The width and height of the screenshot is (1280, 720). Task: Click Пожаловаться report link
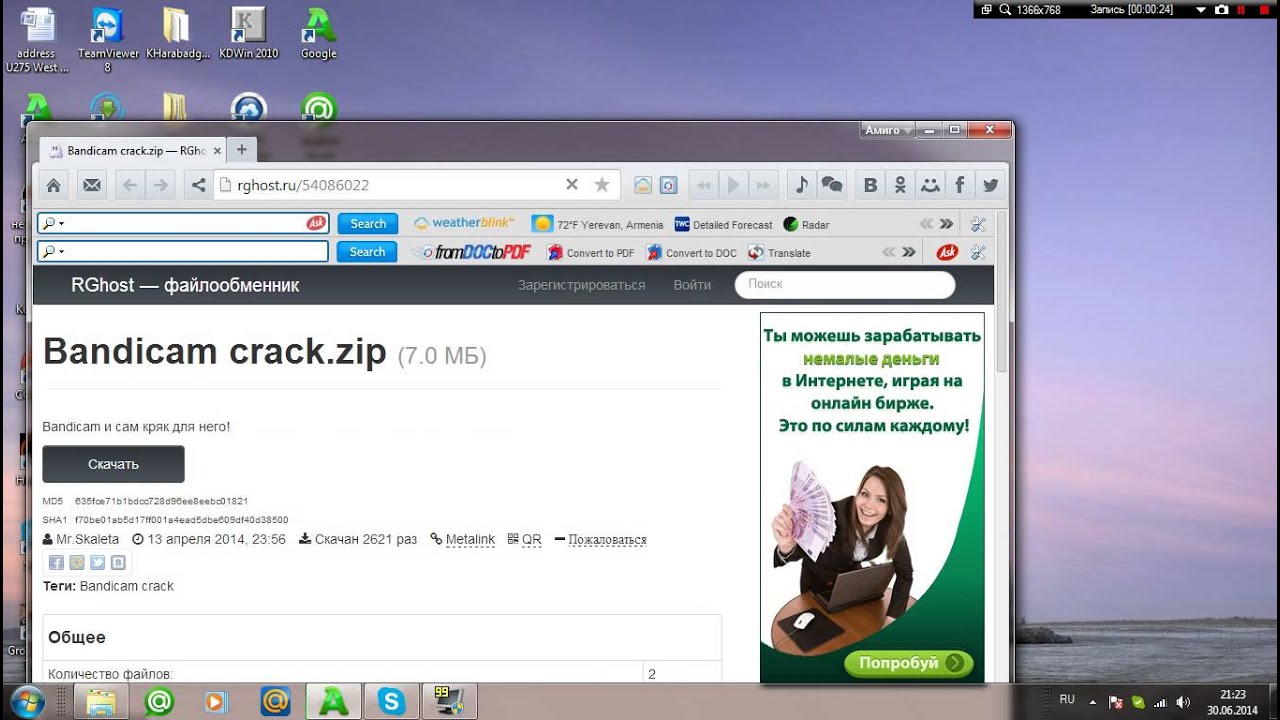(607, 539)
